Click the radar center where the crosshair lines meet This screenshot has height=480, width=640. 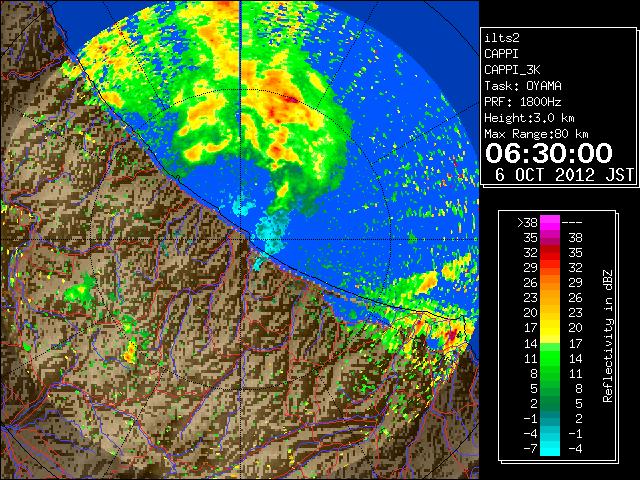click(x=240, y=240)
